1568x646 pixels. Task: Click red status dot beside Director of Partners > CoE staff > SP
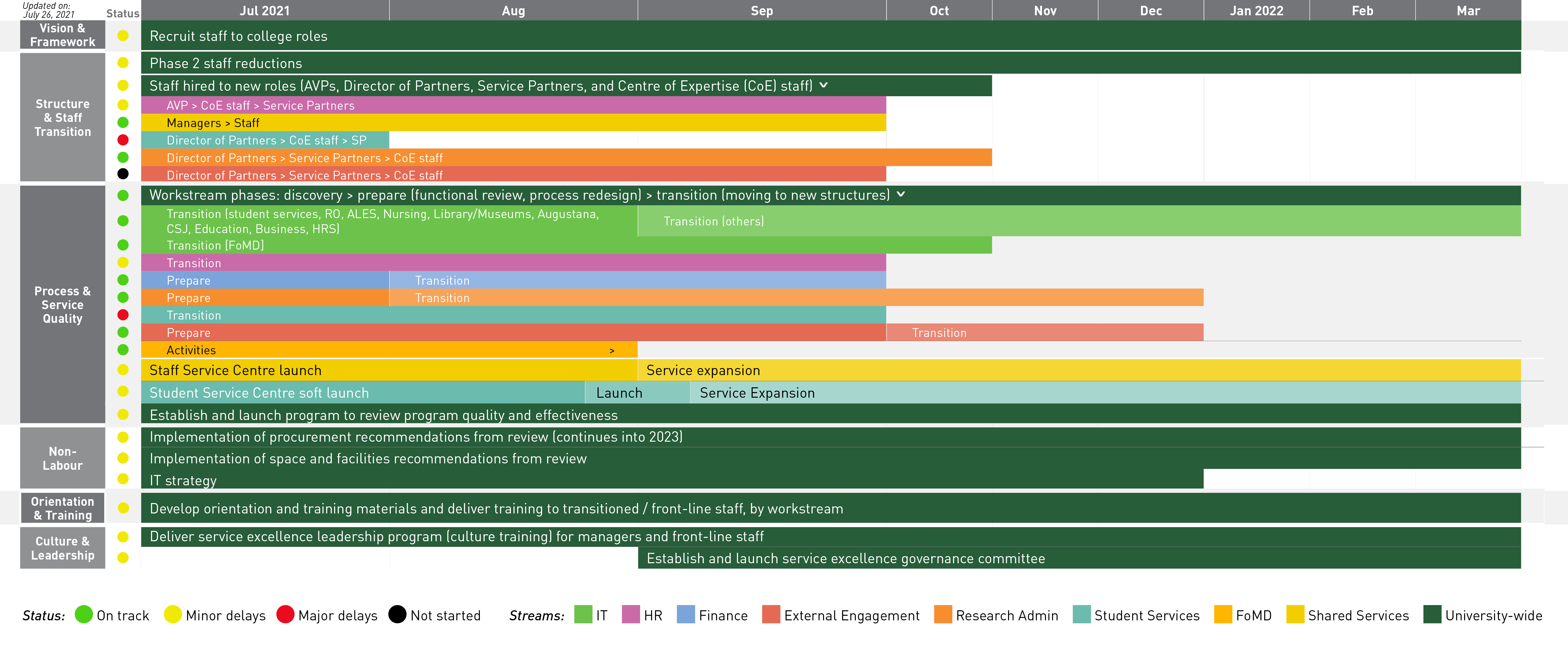point(123,140)
